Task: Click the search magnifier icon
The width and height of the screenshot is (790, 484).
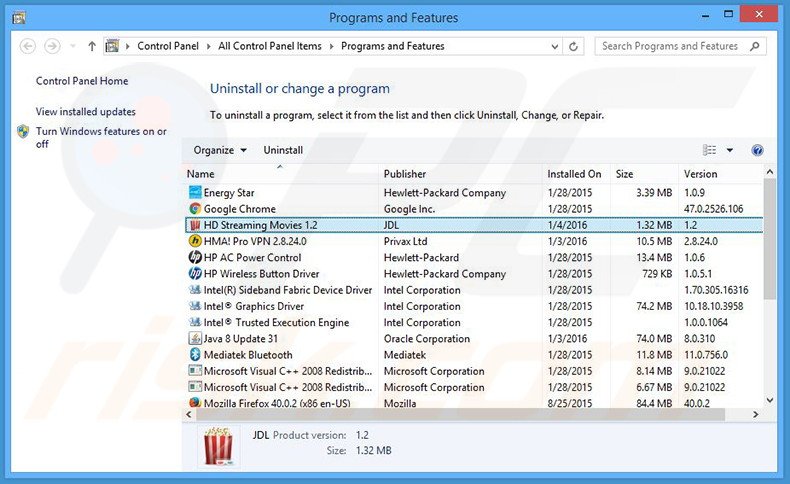Action: tap(754, 46)
